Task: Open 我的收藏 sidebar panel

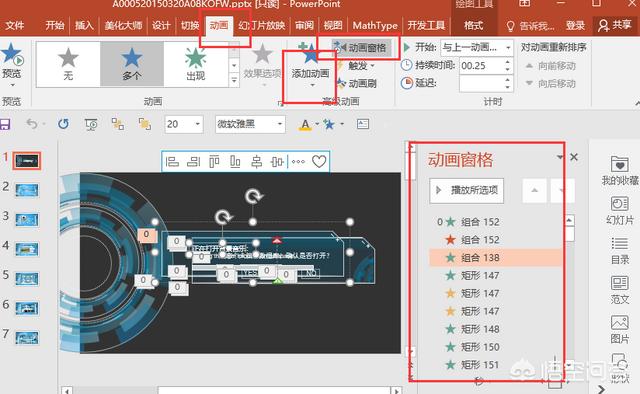Action: pos(620,171)
